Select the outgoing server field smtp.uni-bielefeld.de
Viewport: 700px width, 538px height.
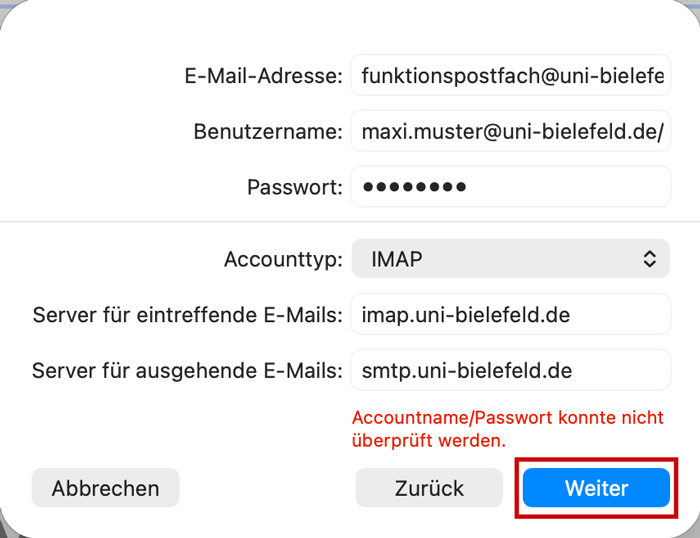tap(510, 371)
